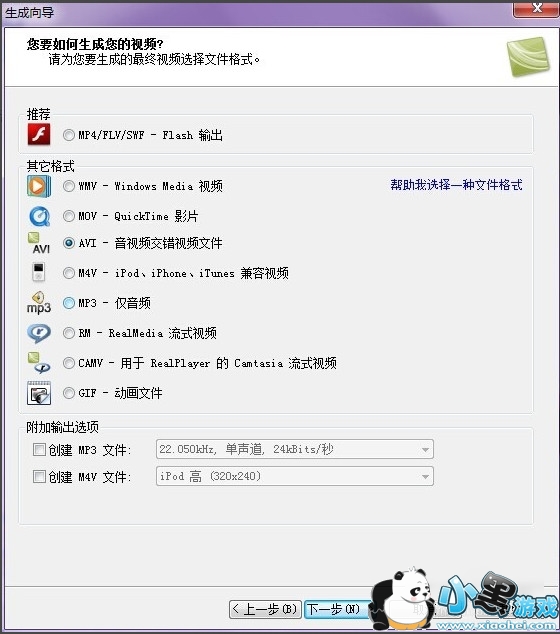The image size is (560, 634).
Task: Click the GIF animation file icon
Action: [x=39, y=393]
